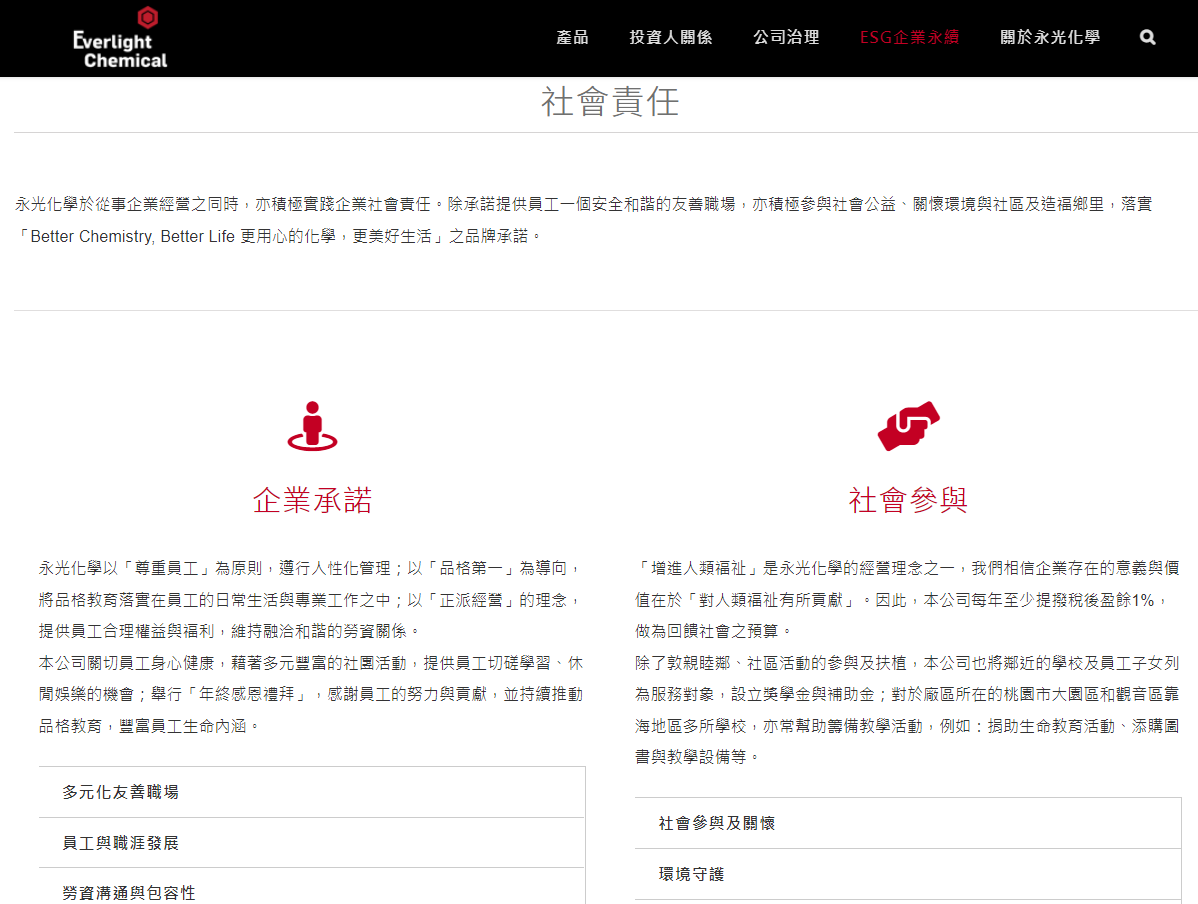The image size is (1198, 904).
Task: Open the 投資人關係 menu
Action: pos(670,37)
